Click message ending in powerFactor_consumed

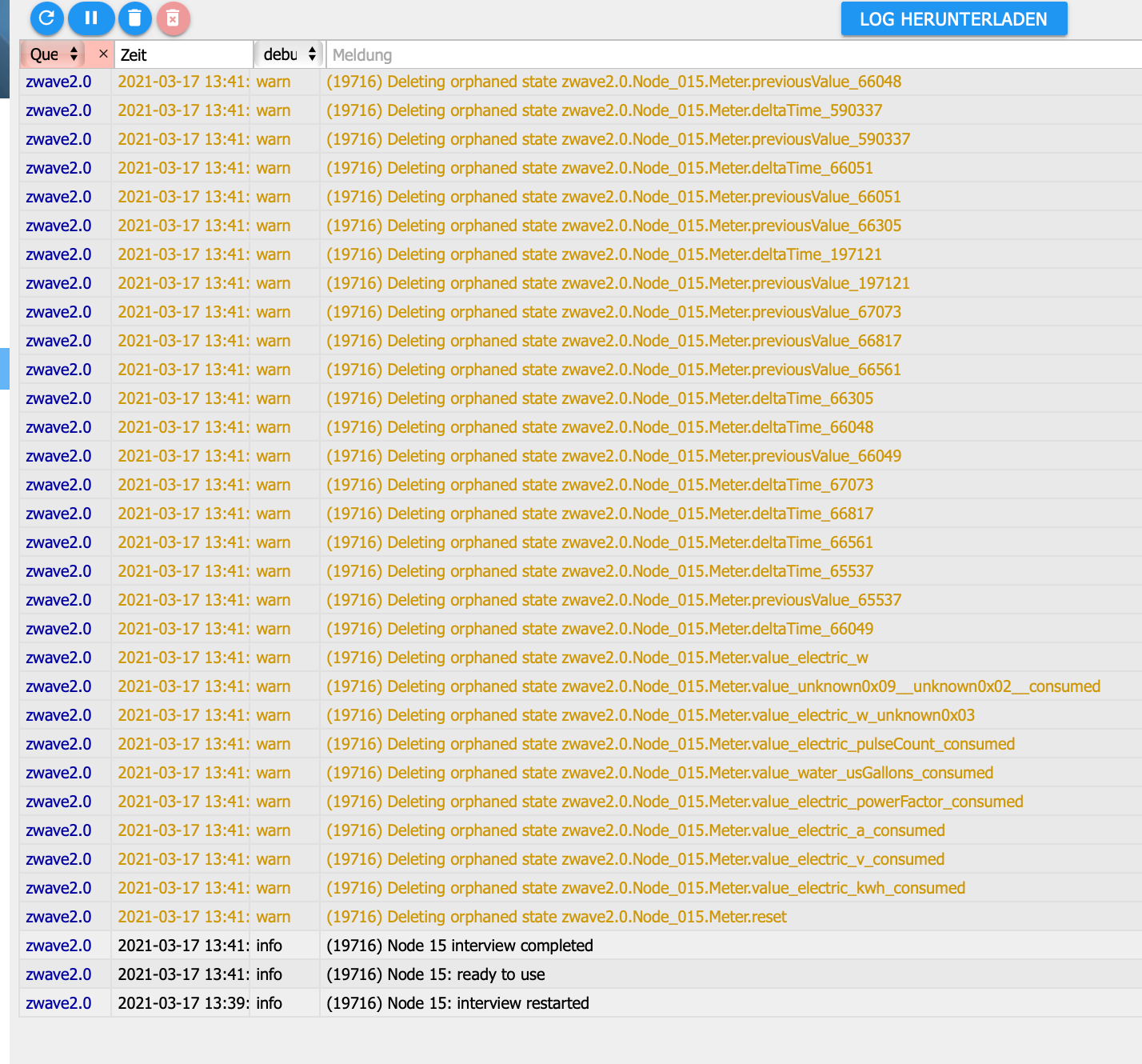point(675,802)
